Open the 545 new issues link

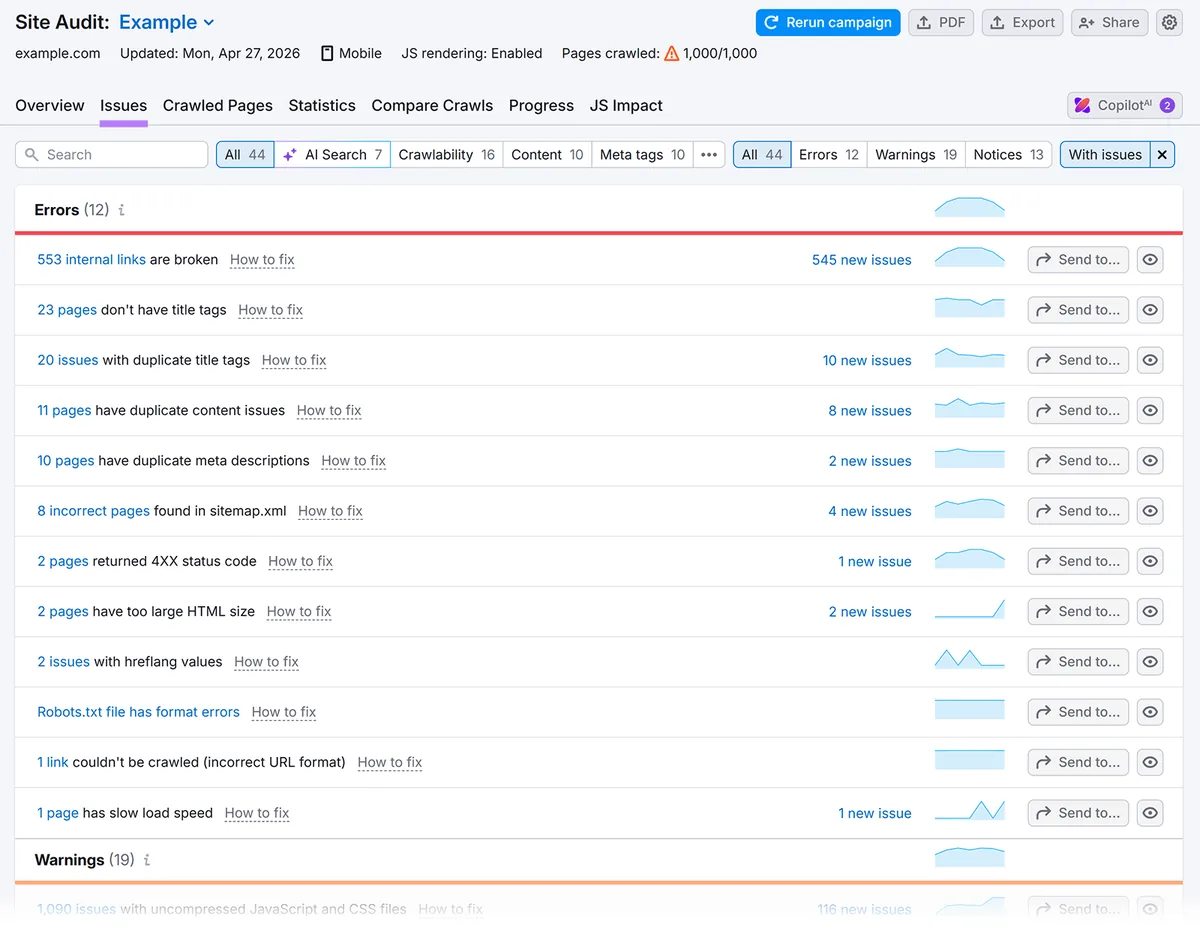(x=862, y=260)
